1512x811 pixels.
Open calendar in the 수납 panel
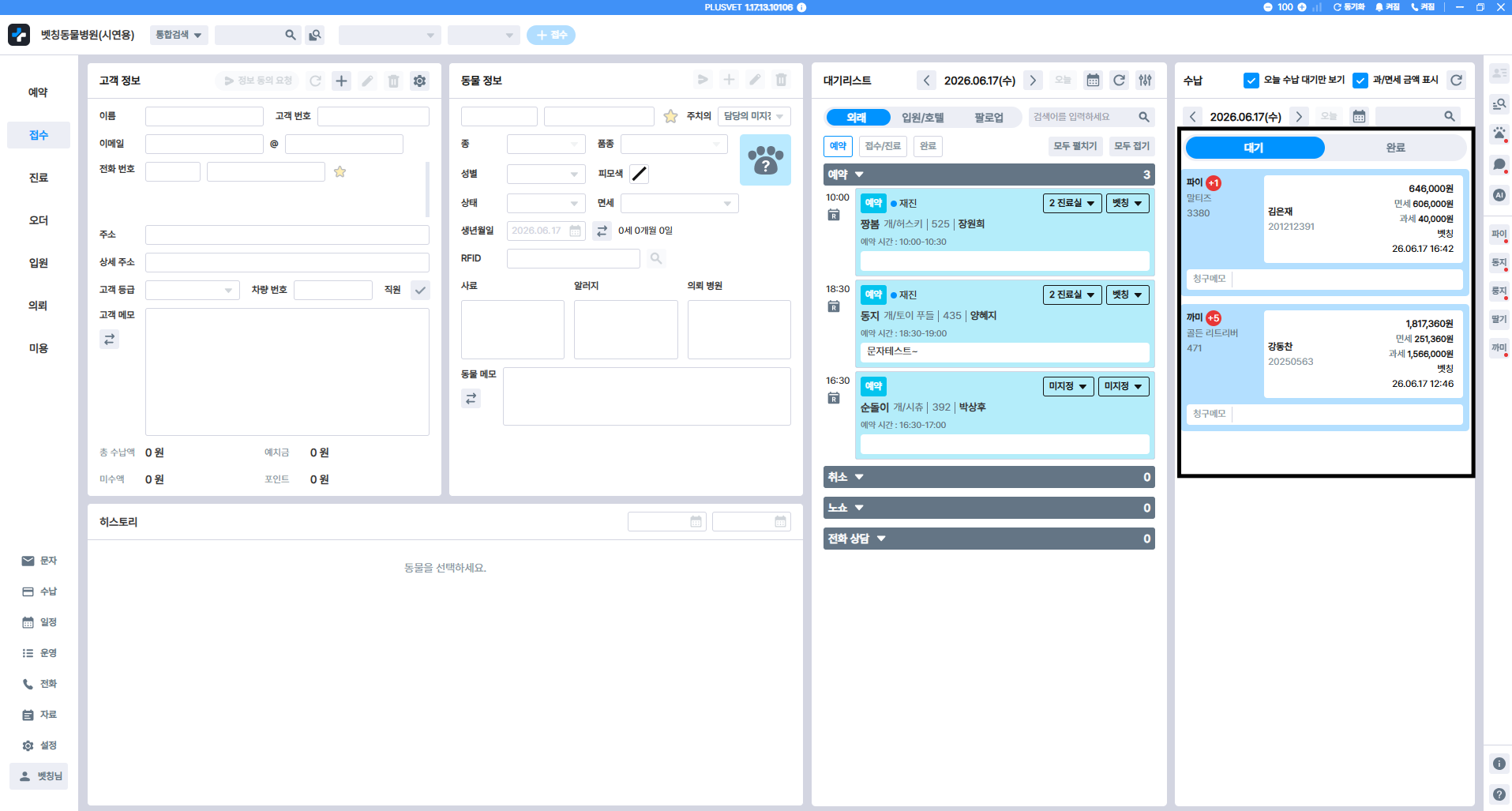pos(1359,117)
